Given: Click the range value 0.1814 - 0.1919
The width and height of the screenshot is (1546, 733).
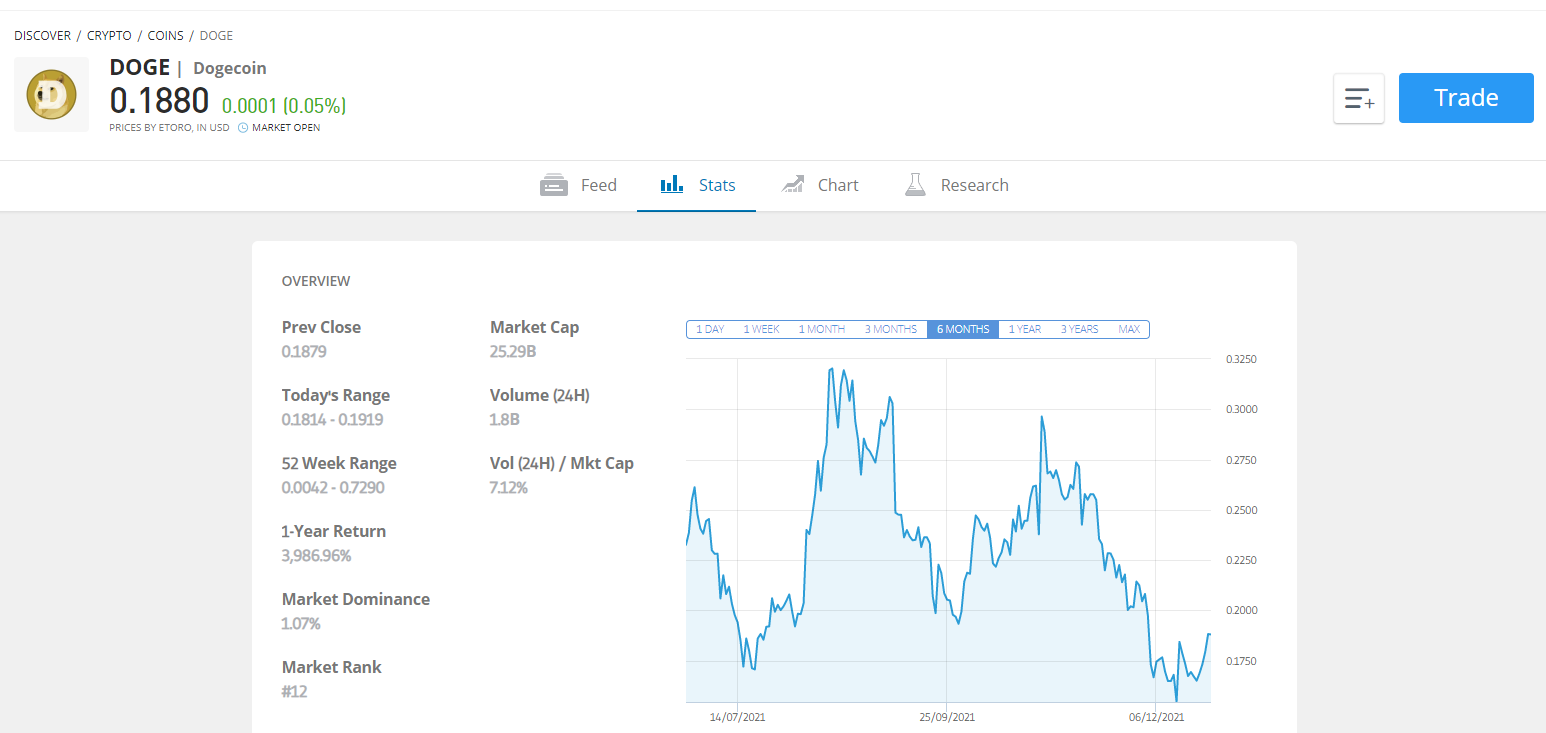Looking at the screenshot, I should tap(333, 420).
